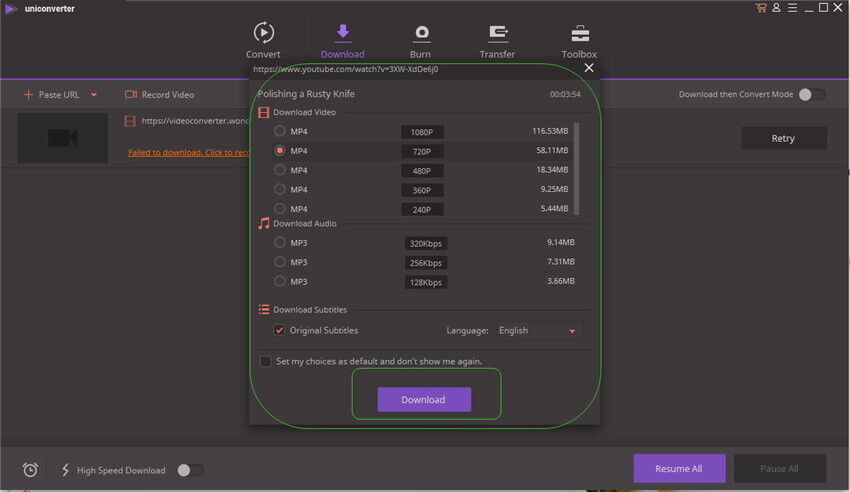Select MP4 360P radio button

(279, 189)
